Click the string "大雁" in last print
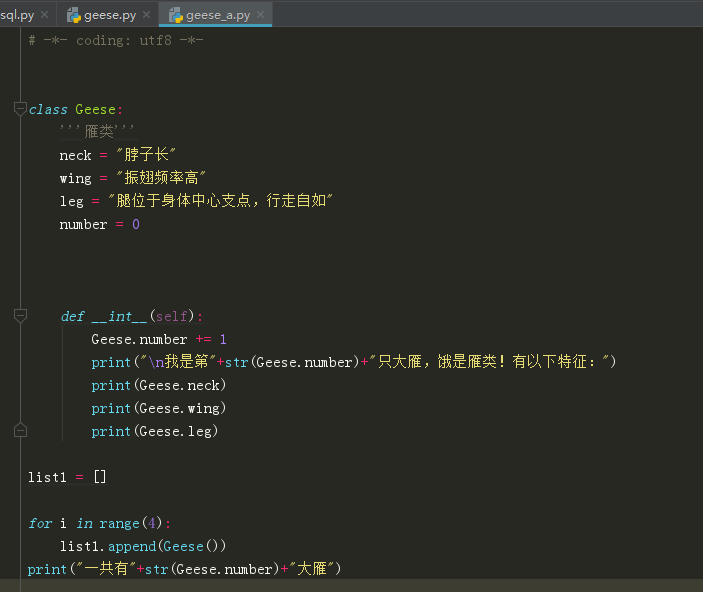Viewport: 703px width, 592px height. point(312,569)
